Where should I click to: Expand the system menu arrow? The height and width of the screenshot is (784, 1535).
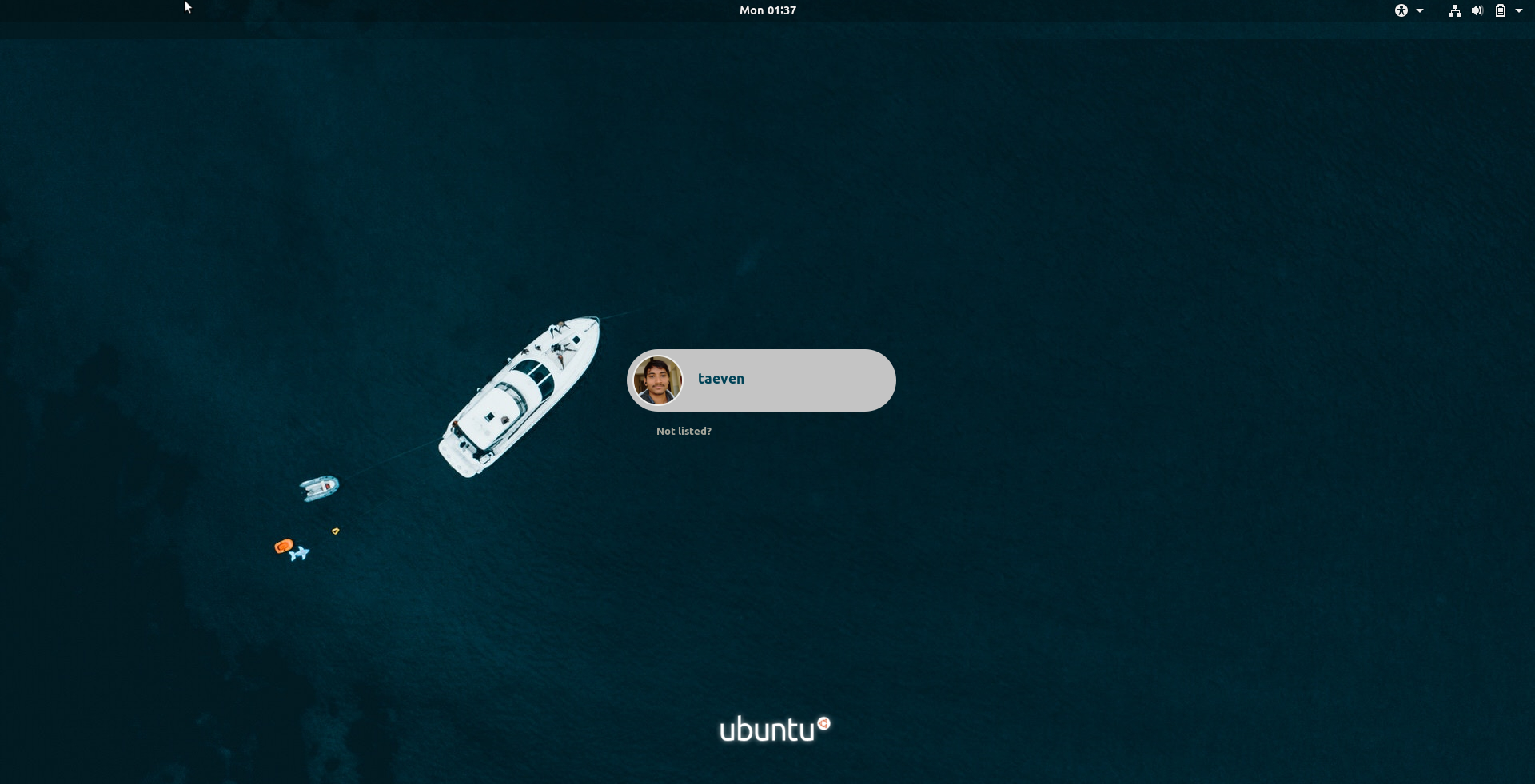click(x=1519, y=10)
